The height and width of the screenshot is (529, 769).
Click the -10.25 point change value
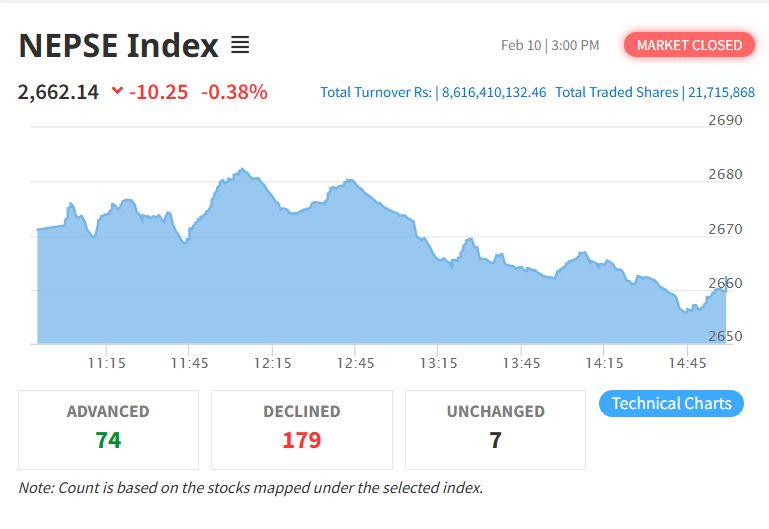pyautogui.click(x=158, y=92)
